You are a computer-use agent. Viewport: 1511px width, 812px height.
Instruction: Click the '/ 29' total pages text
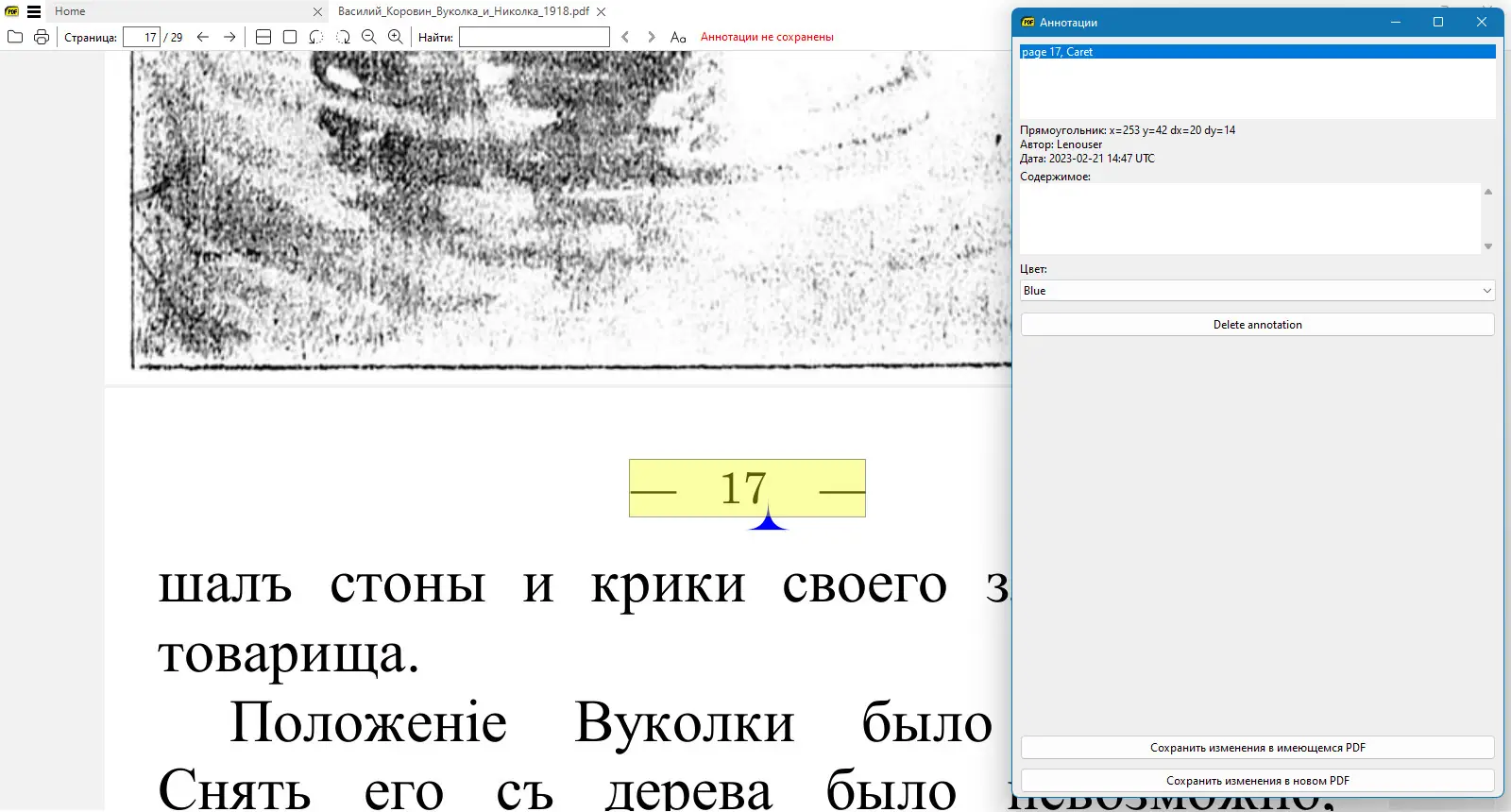pos(174,37)
